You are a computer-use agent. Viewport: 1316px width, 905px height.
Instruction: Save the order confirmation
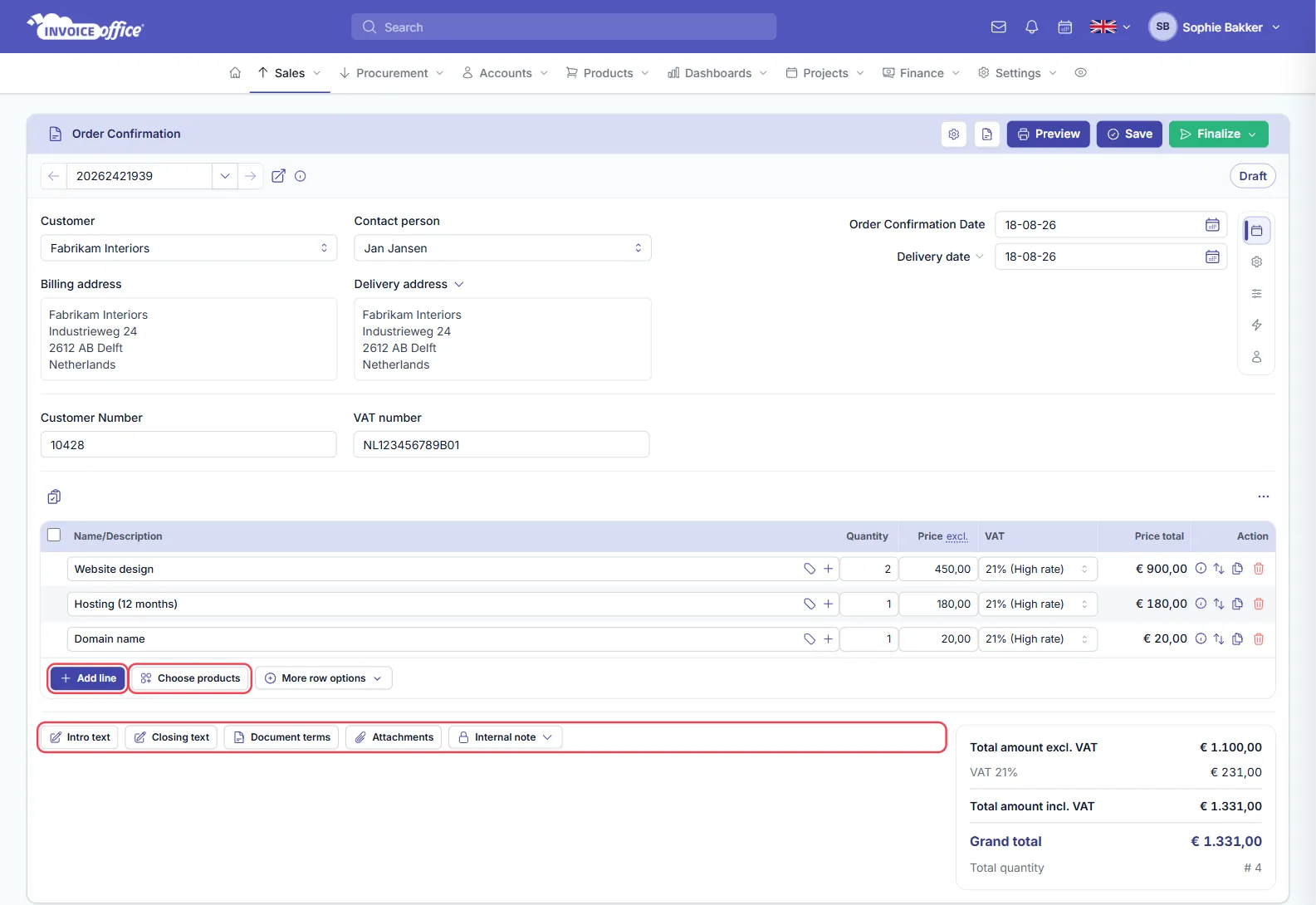pos(1129,134)
